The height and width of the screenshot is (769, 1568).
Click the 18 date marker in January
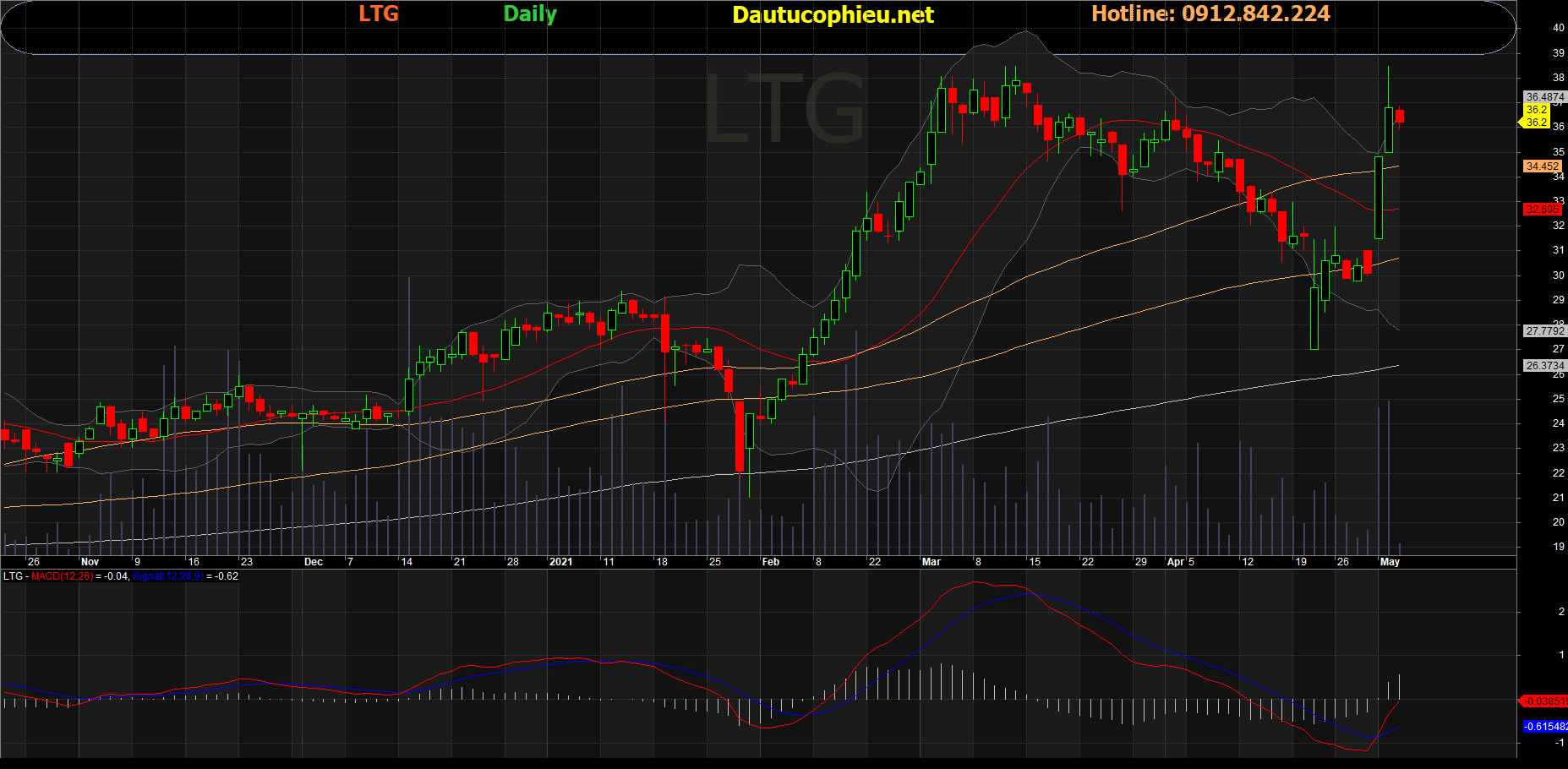(x=662, y=562)
